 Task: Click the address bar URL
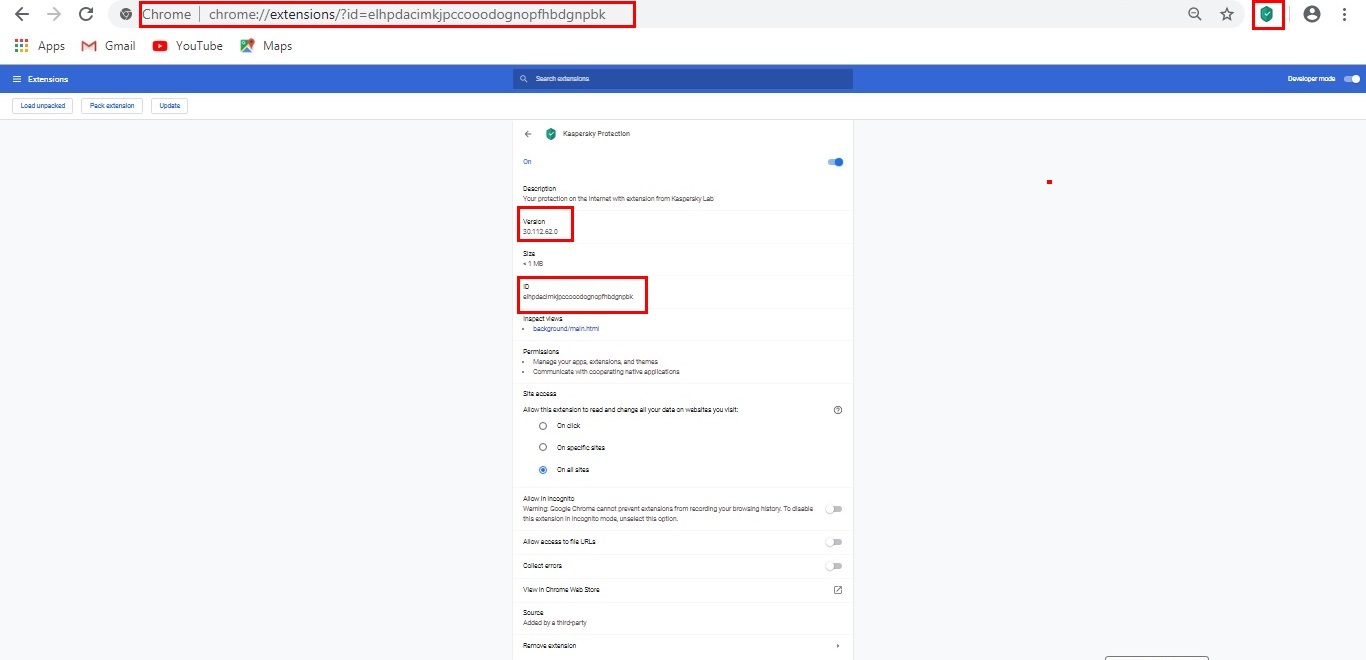point(407,15)
